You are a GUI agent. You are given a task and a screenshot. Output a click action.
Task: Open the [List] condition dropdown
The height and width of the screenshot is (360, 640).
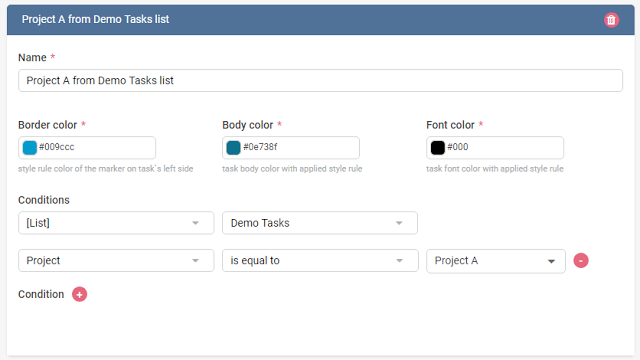(x=116, y=223)
